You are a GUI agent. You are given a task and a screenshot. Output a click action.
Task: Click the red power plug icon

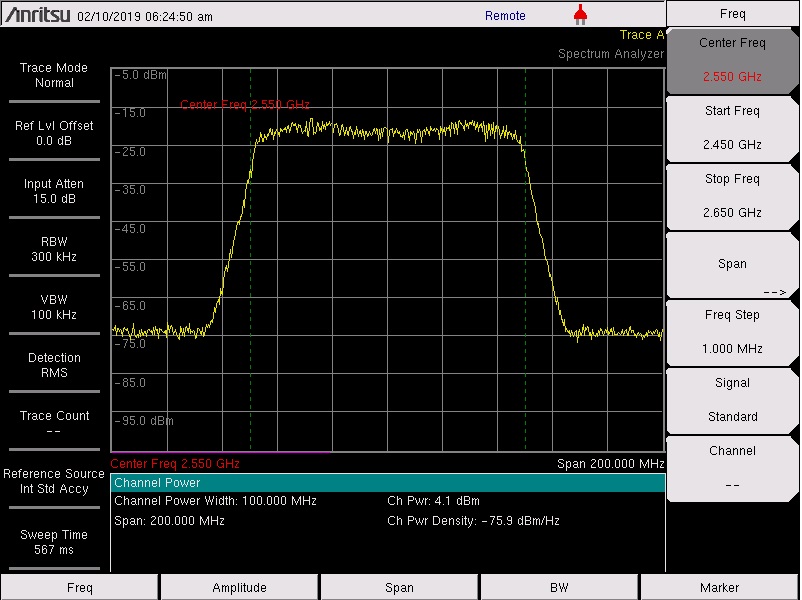coord(580,15)
